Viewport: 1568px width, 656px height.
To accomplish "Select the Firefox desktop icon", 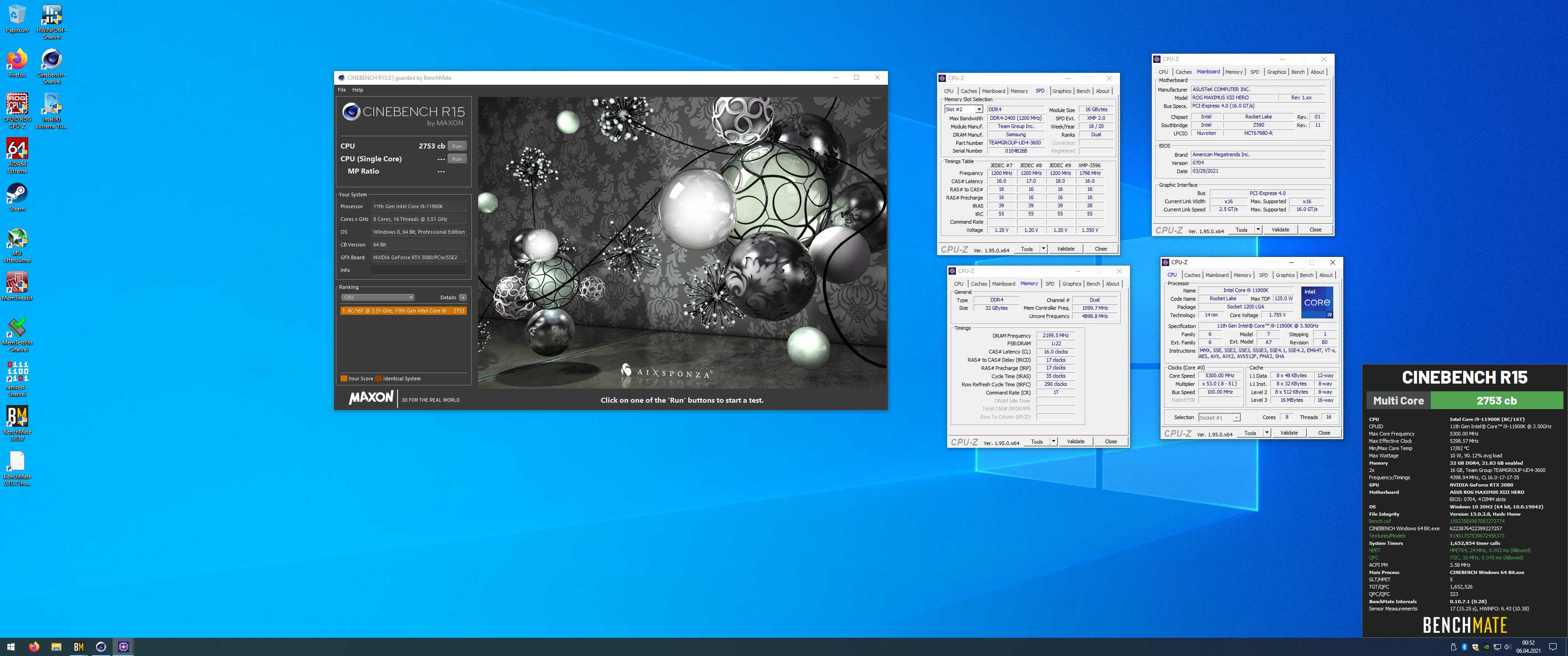I will (x=17, y=63).
